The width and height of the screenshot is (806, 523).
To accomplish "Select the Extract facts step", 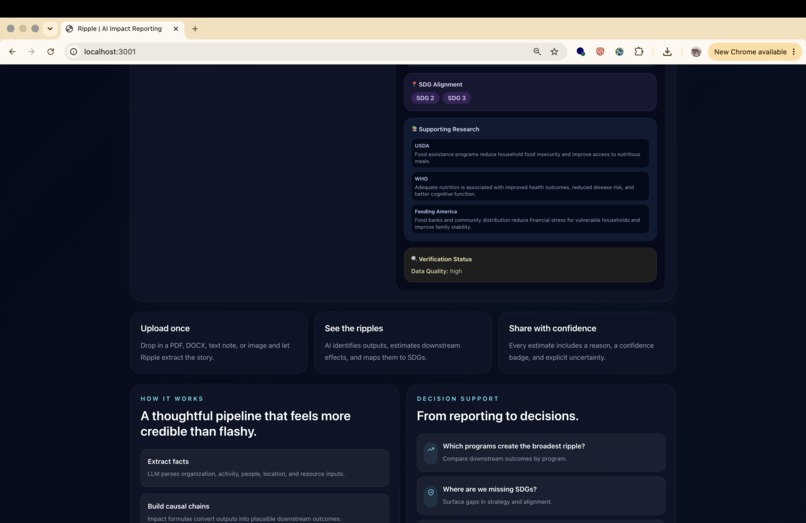I will tap(265, 467).
